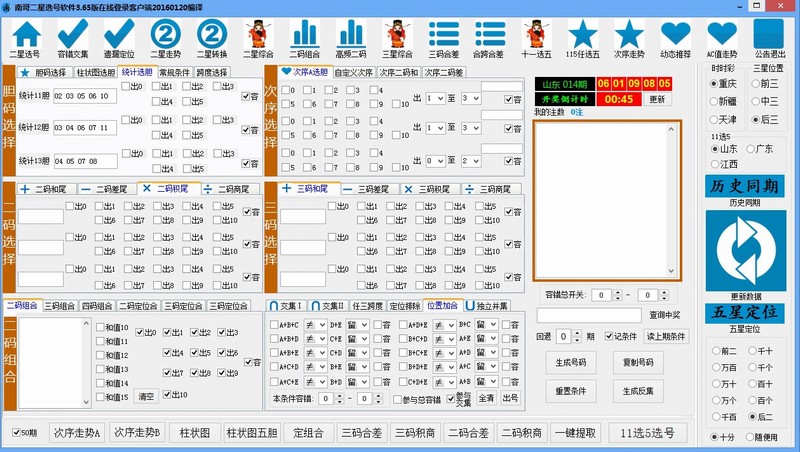Click the 一键提取 button

point(575,433)
